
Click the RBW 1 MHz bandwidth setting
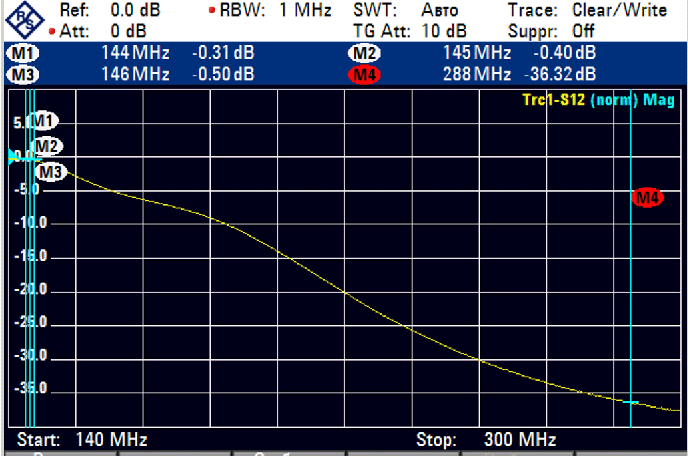coord(272,10)
